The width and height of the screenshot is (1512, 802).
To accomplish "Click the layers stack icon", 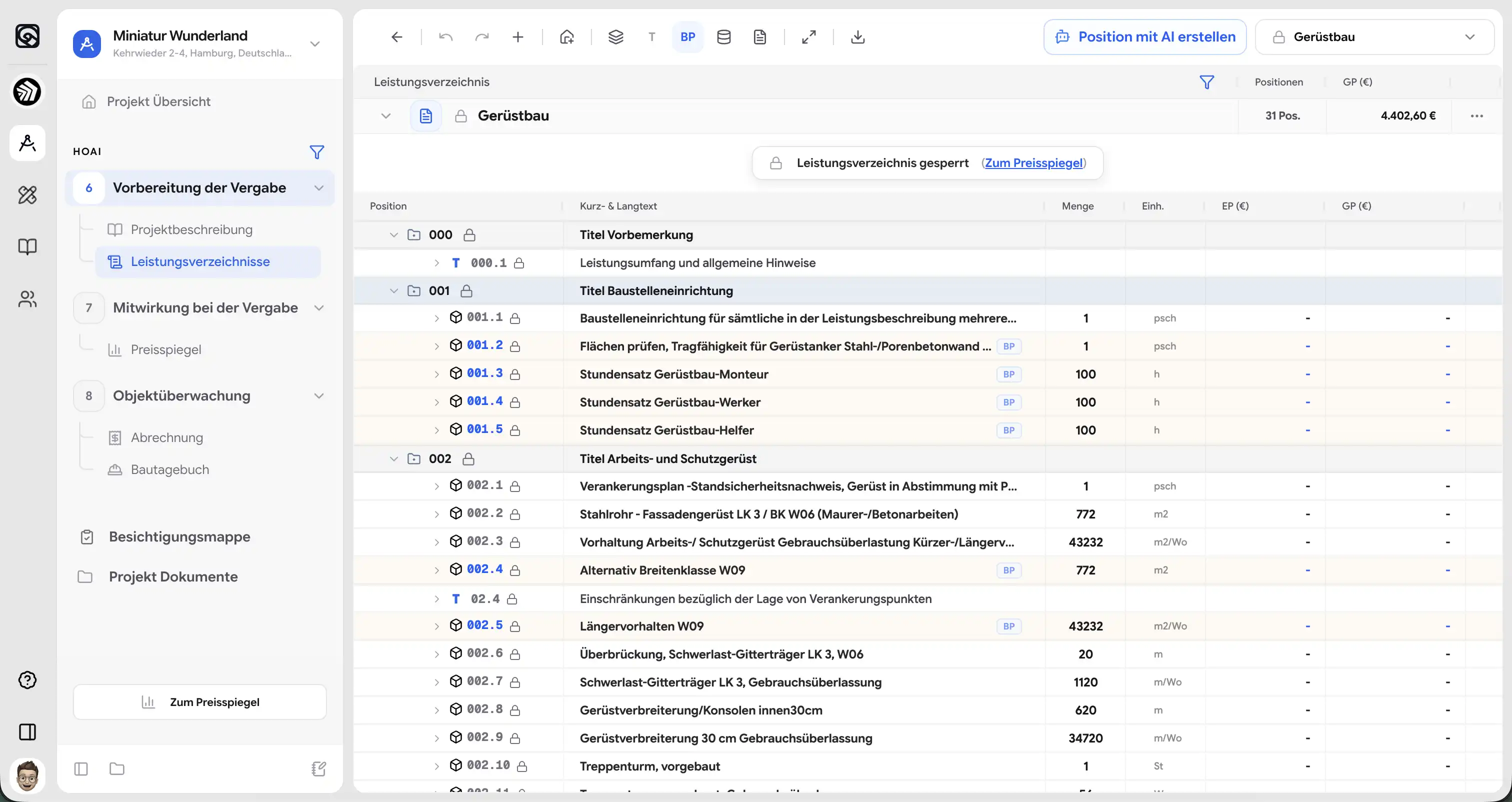I will click(x=615, y=37).
